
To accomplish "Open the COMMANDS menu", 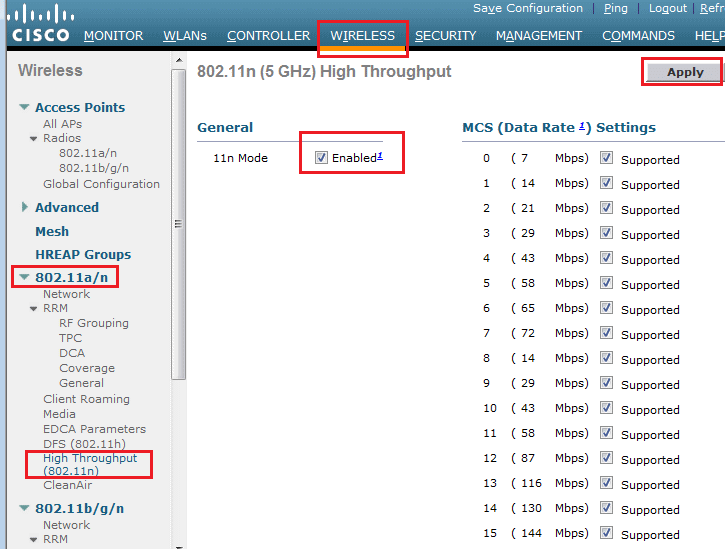I will 638,36.
